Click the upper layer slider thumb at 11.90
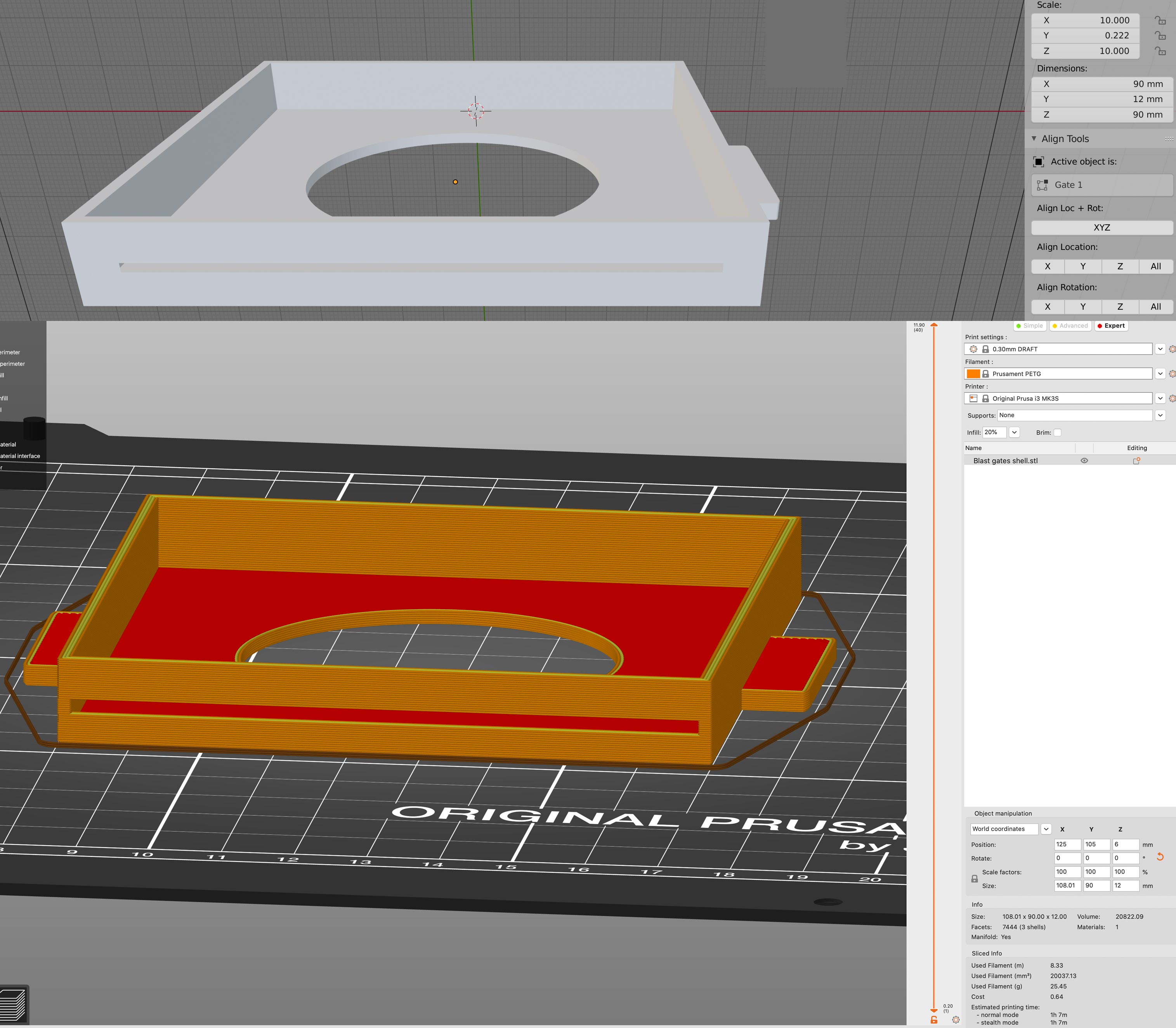The width and height of the screenshot is (1176, 1028). tap(934, 325)
